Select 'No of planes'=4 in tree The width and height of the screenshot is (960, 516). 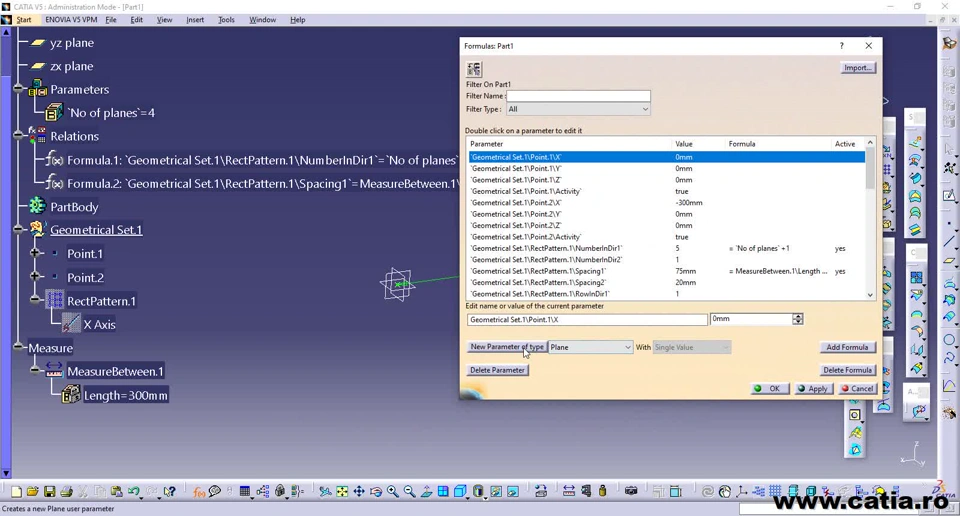[111, 113]
